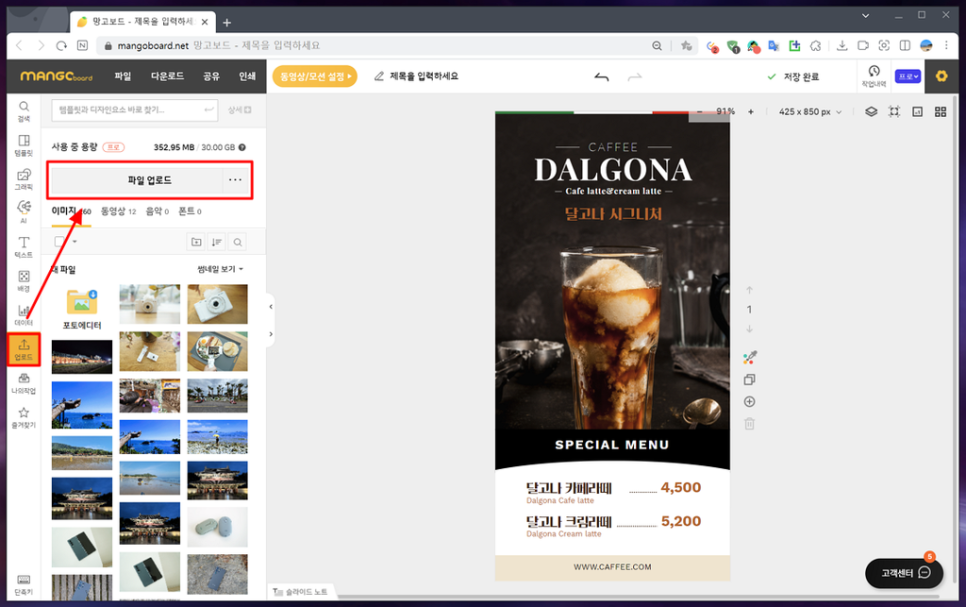Open the 작업내역 work history icon

(x=874, y=76)
